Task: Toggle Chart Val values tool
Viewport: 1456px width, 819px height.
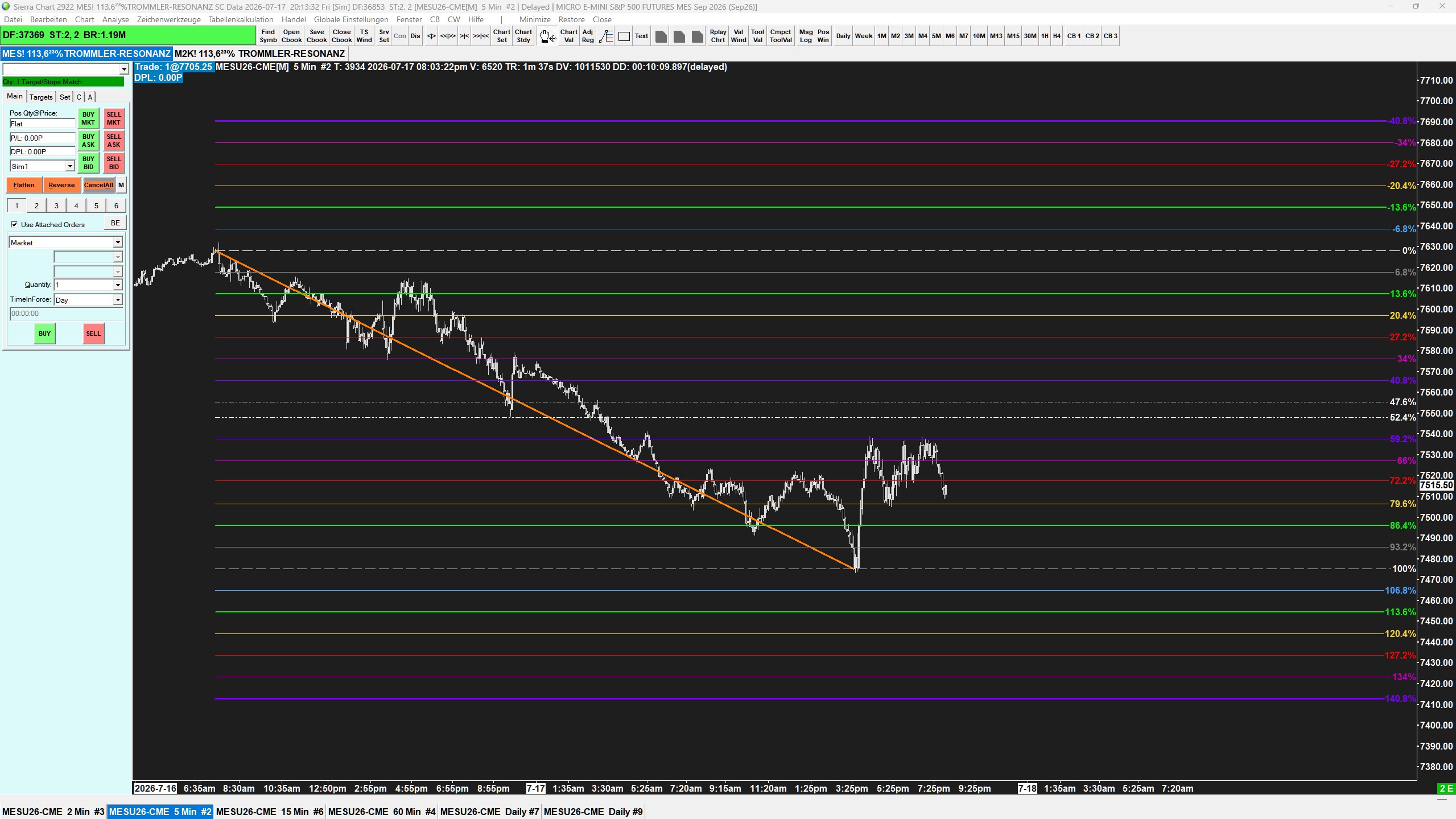Action: tap(568, 36)
